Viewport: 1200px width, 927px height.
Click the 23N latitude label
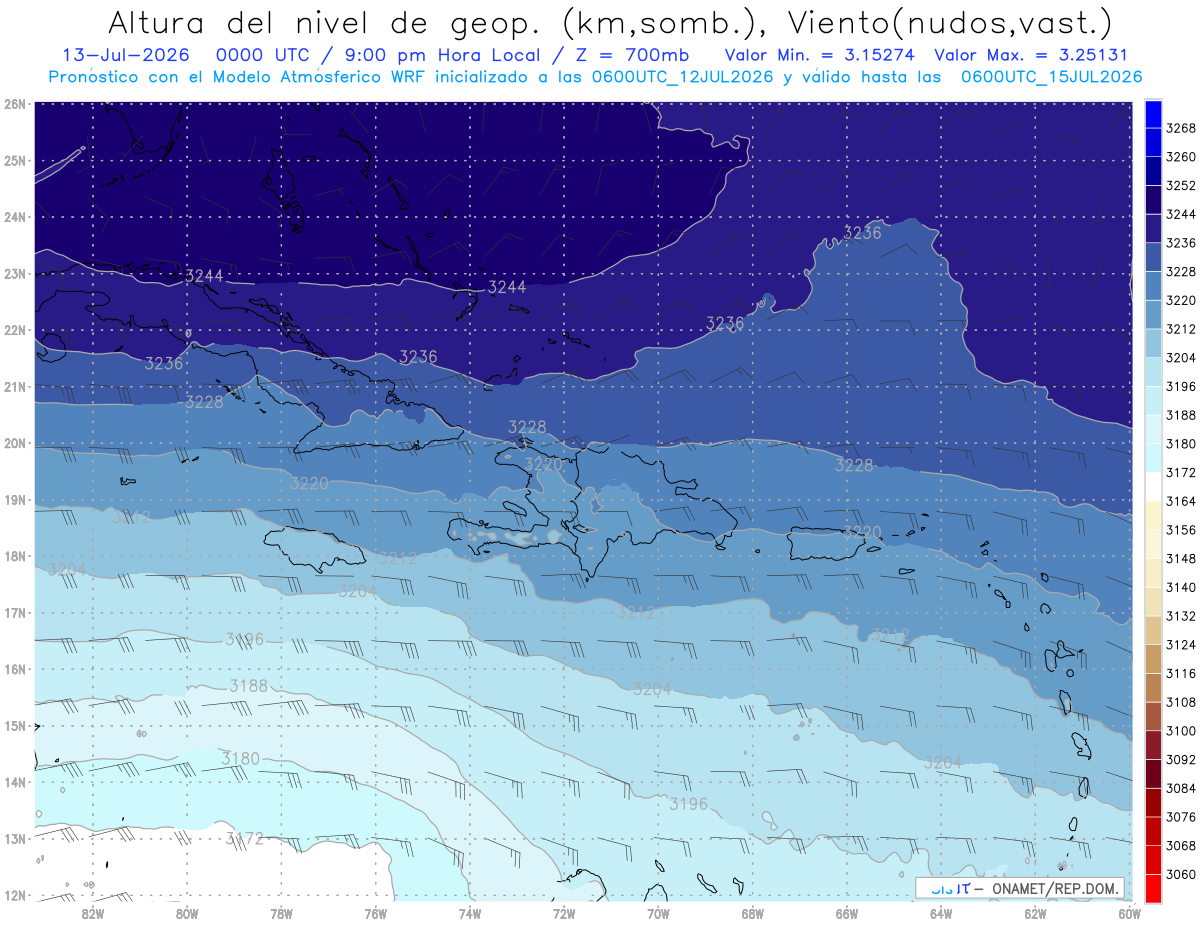point(15,273)
